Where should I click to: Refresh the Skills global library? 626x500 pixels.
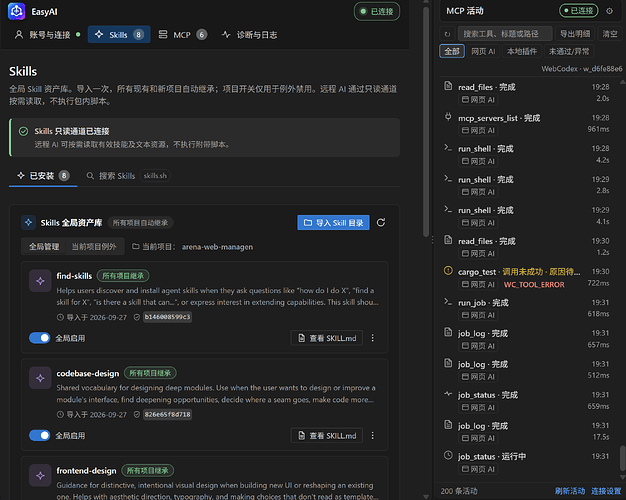(x=381, y=222)
